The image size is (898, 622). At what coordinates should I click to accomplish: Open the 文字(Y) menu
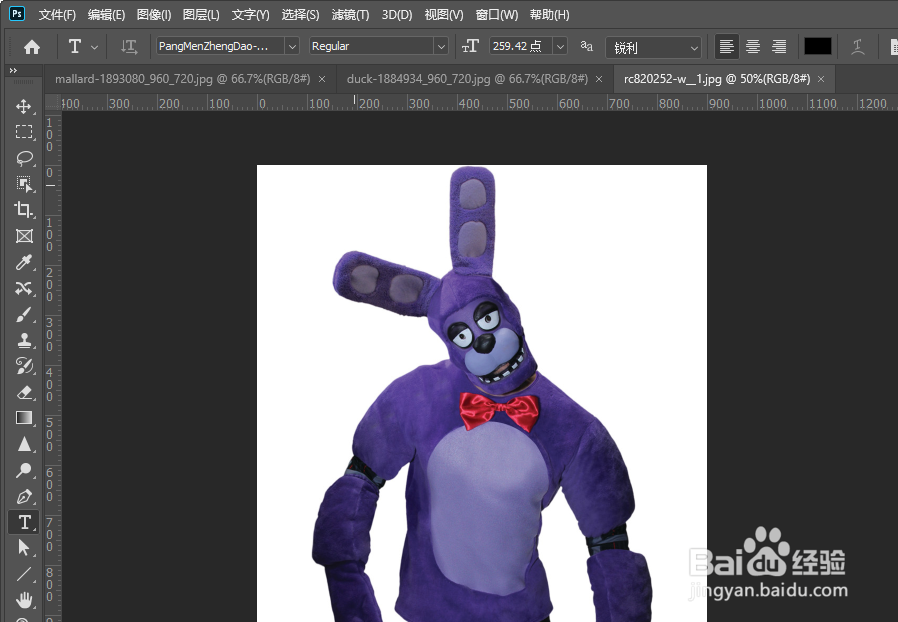[250, 15]
